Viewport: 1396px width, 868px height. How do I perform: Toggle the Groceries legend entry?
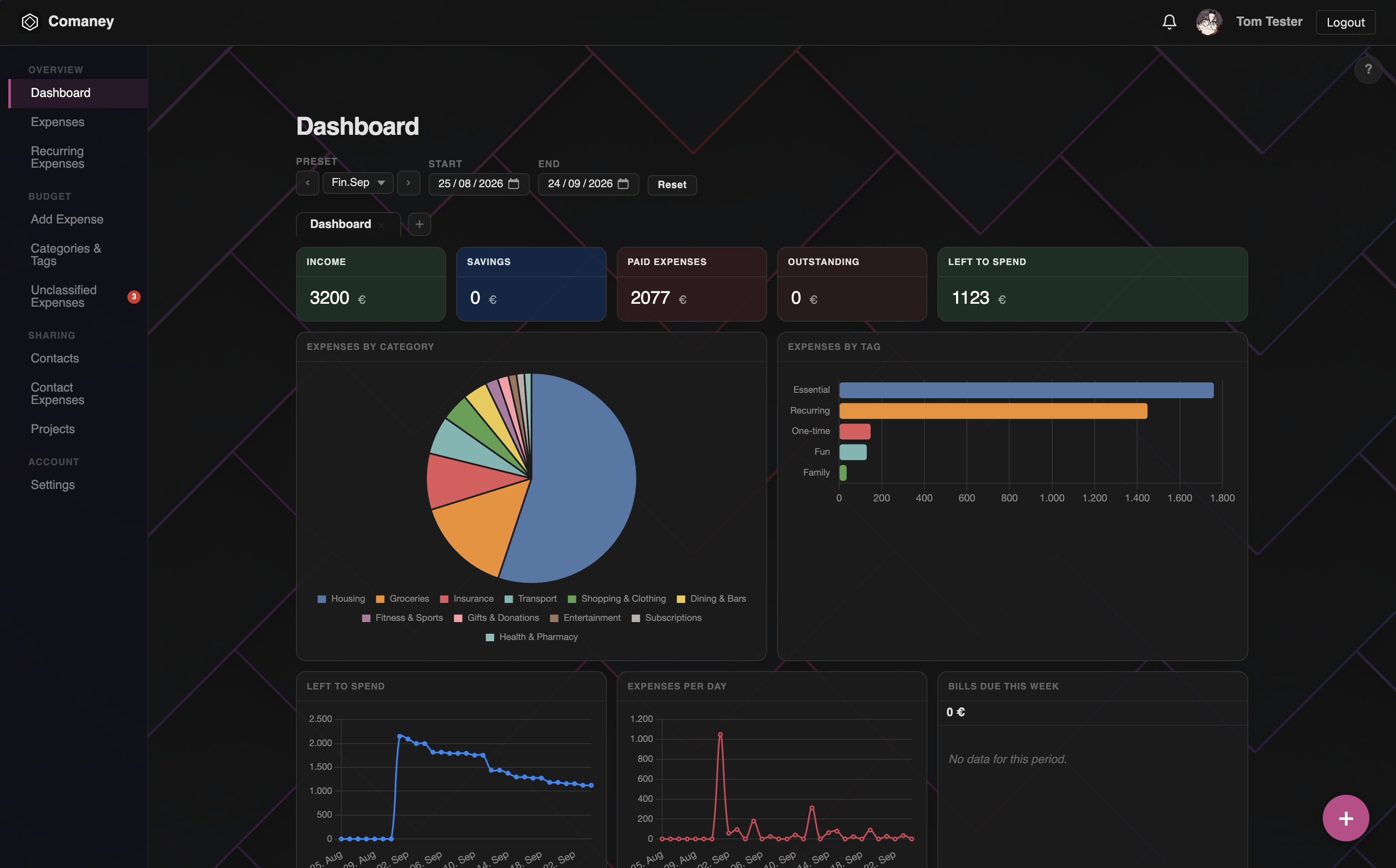click(x=402, y=599)
